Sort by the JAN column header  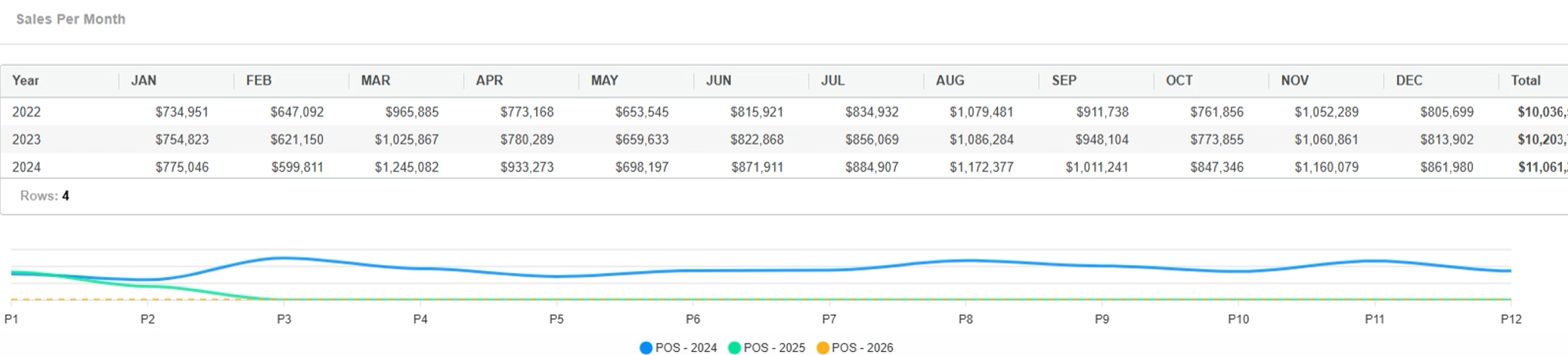(144, 80)
